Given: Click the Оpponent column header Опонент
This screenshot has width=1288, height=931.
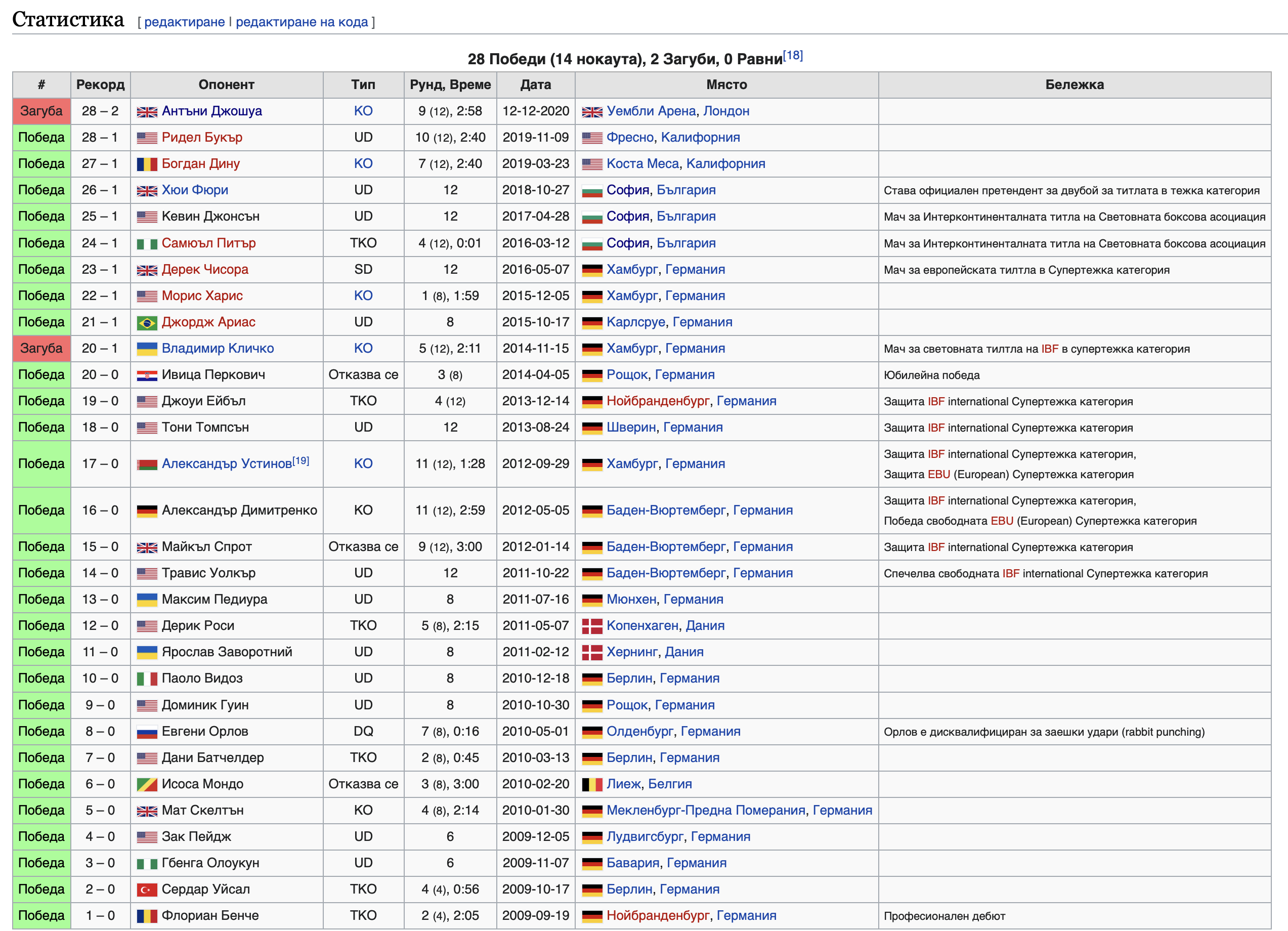Looking at the screenshot, I should (x=226, y=84).
